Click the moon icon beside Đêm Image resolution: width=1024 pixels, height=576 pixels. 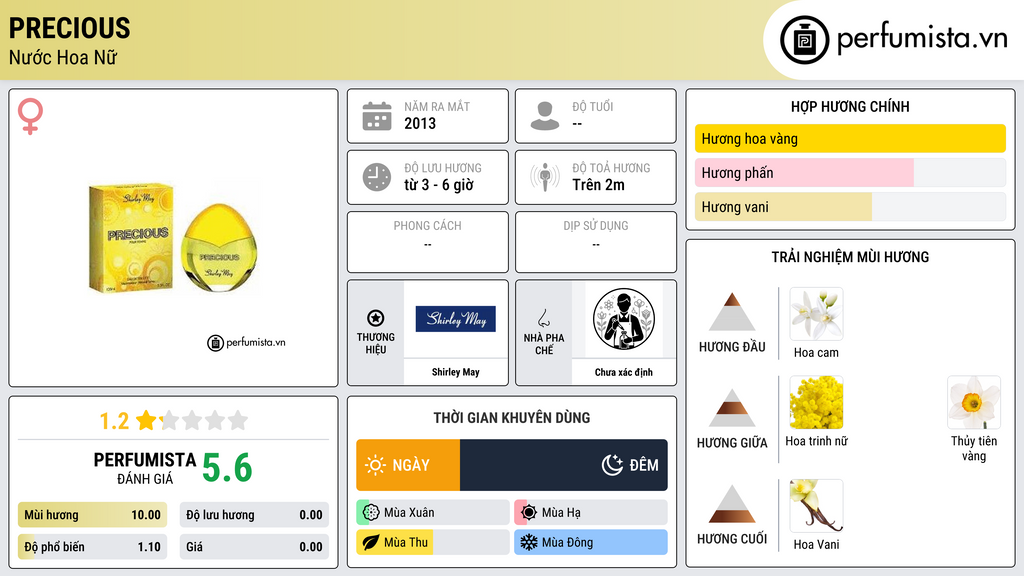coord(612,465)
